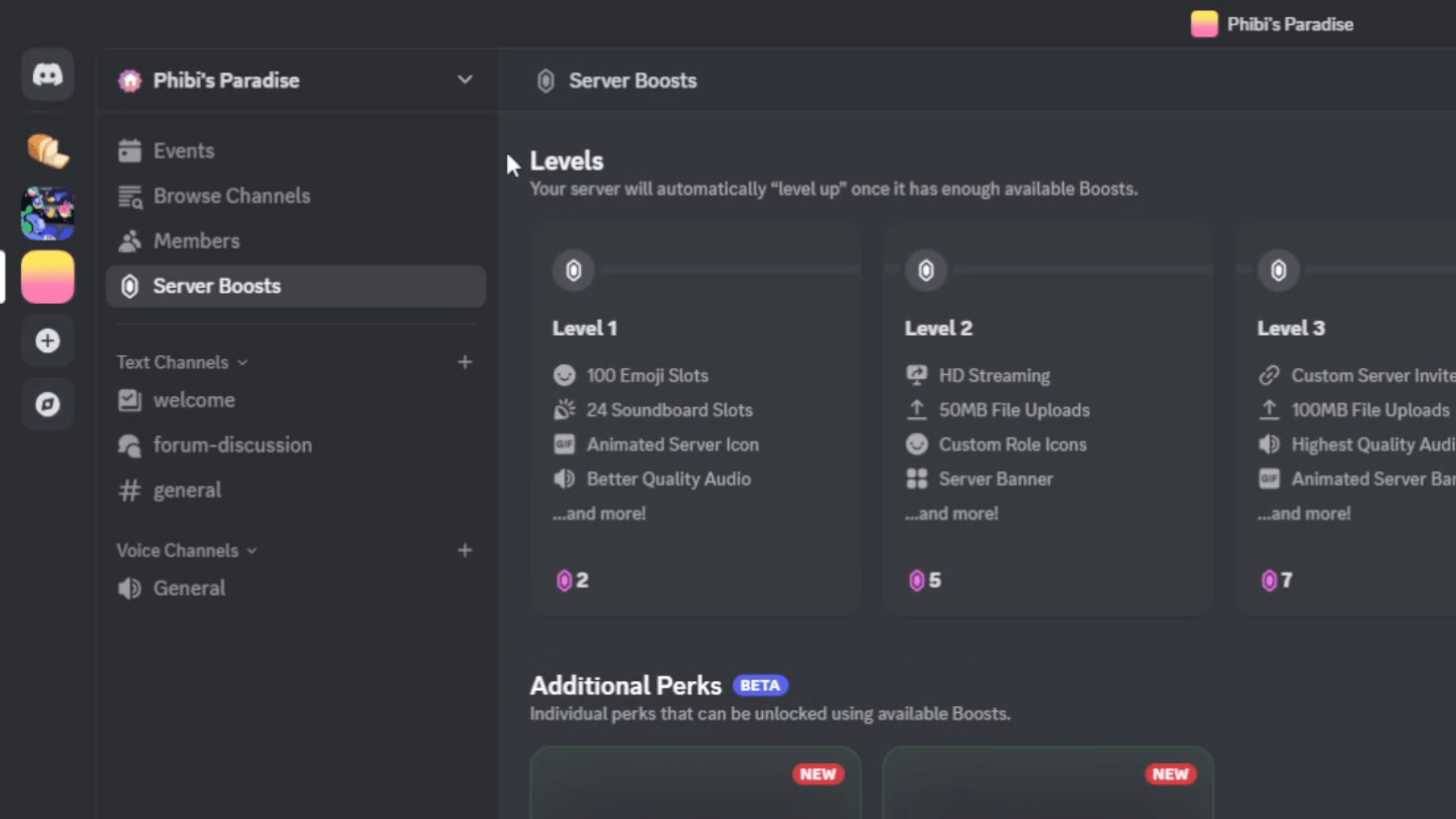1456x819 pixels.
Task: Click the Browse Channels icon
Action: (x=130, y=196)
